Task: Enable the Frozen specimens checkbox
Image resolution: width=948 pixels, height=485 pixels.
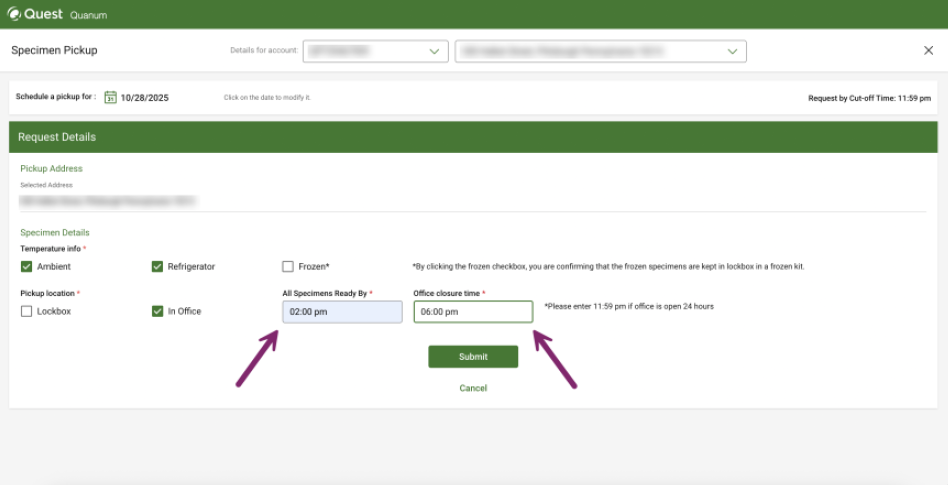Action: [288, 267]
